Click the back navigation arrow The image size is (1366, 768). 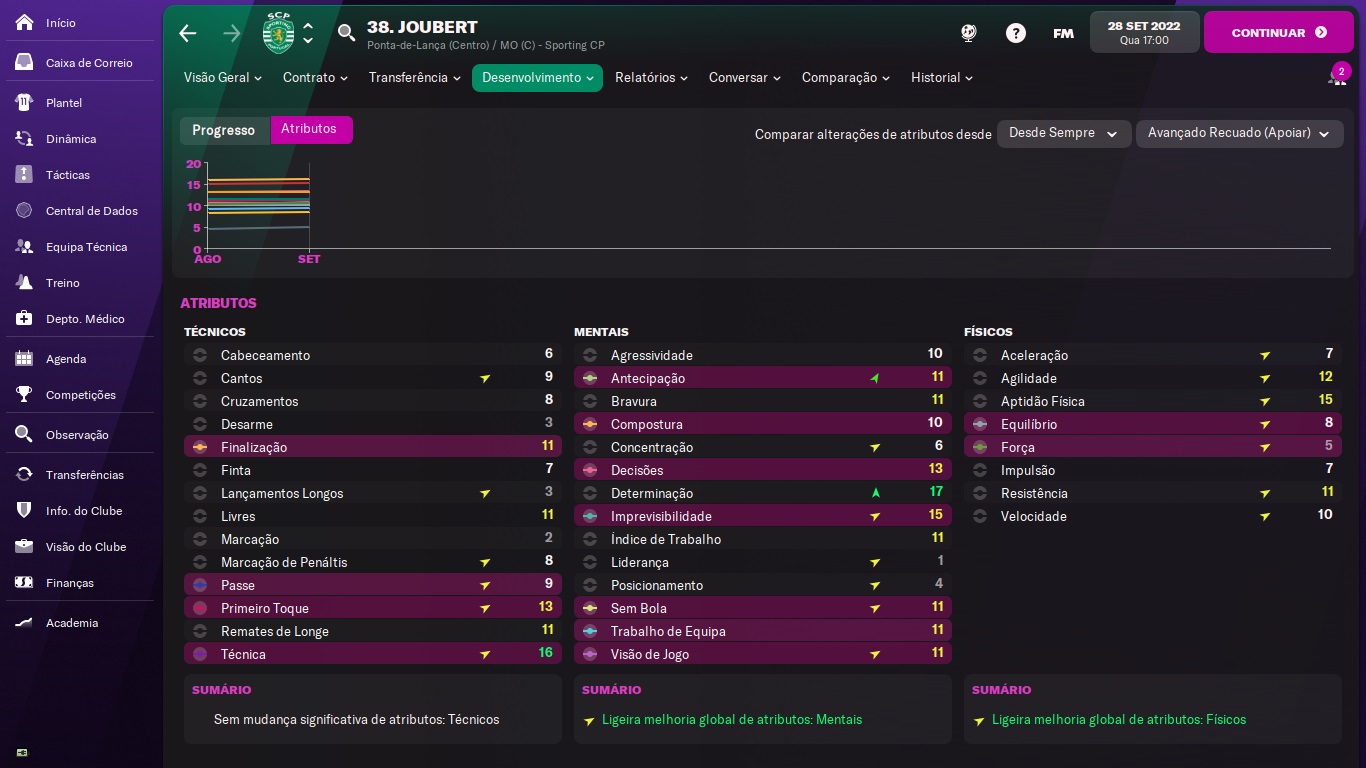point(188,33)
